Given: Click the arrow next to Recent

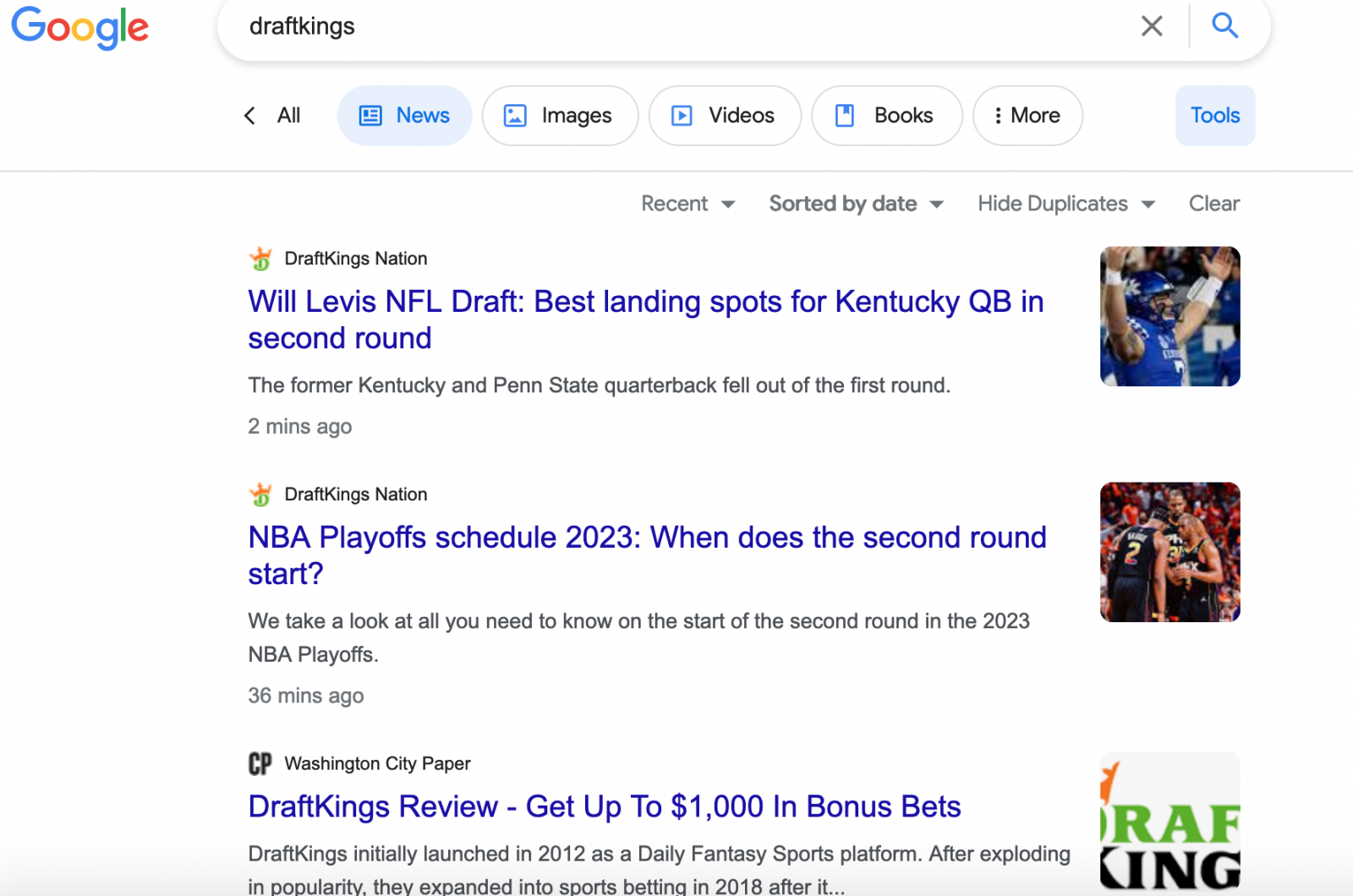Looking at the screenshot, I should pyautogui.click(x=728, y=205).
